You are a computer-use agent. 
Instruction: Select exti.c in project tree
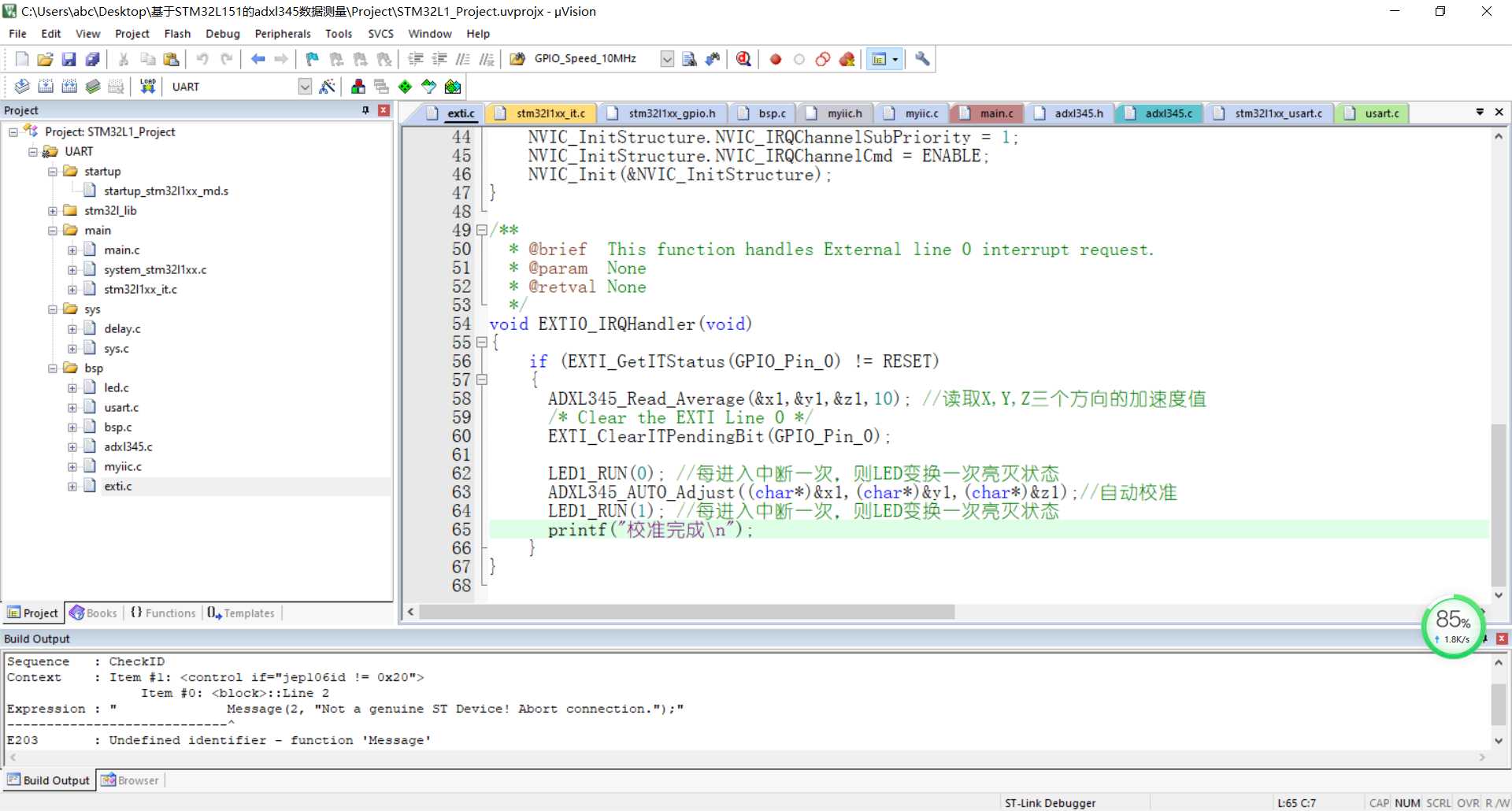117,487
